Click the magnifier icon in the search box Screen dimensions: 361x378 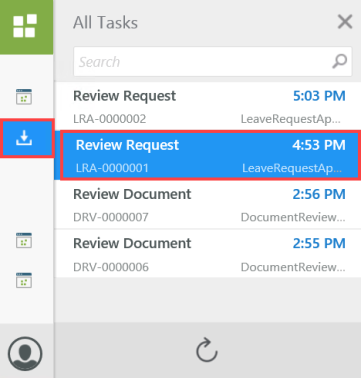(x=340, y=61)
